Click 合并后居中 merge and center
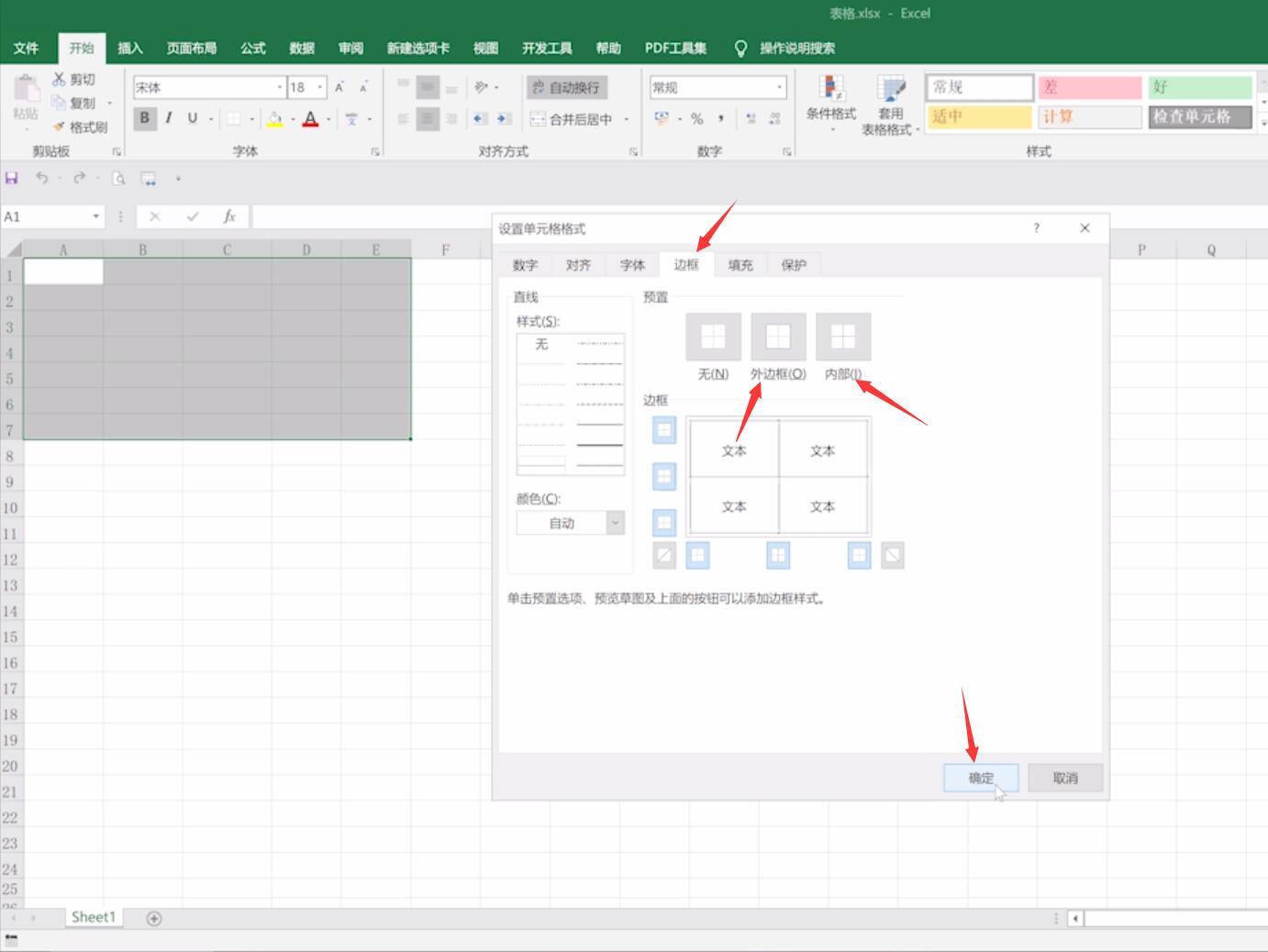 click(573, 118)
